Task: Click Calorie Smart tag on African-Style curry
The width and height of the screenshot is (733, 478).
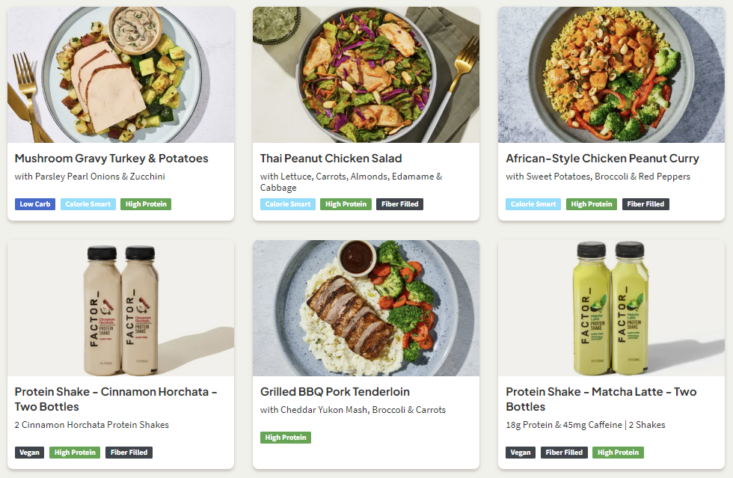Action: coord(532,204)
